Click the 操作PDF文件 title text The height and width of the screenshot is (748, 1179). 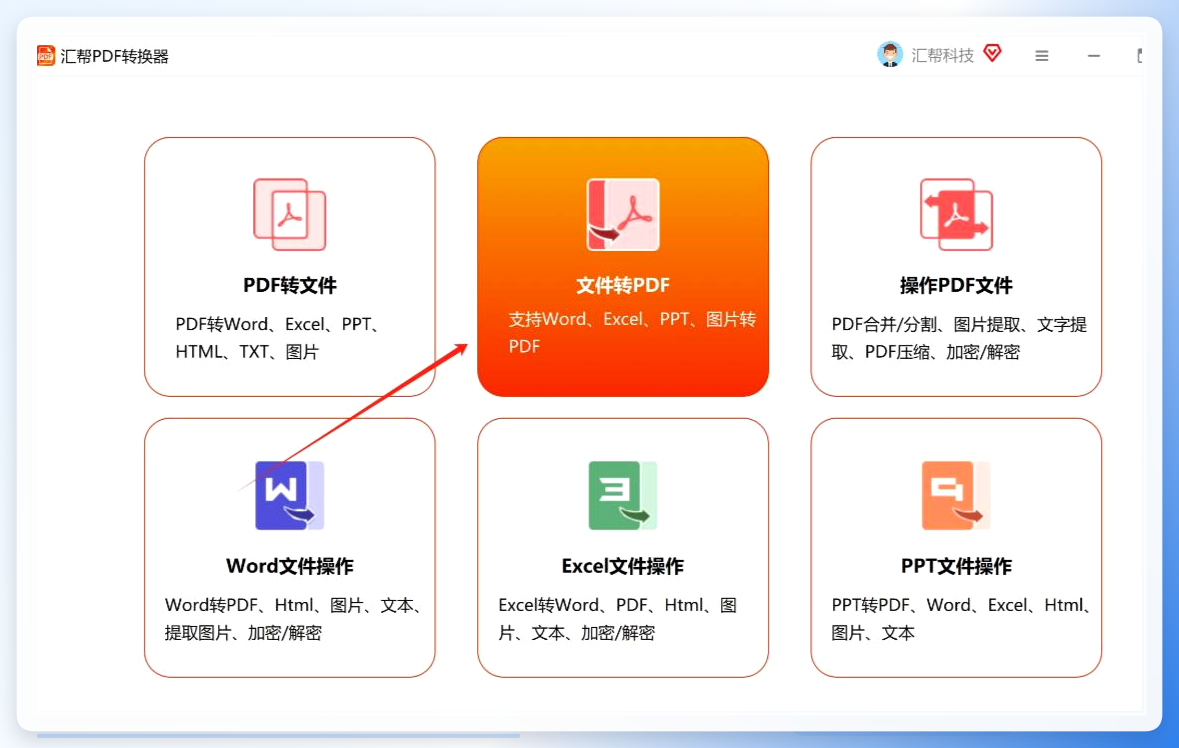coord(956,286)
